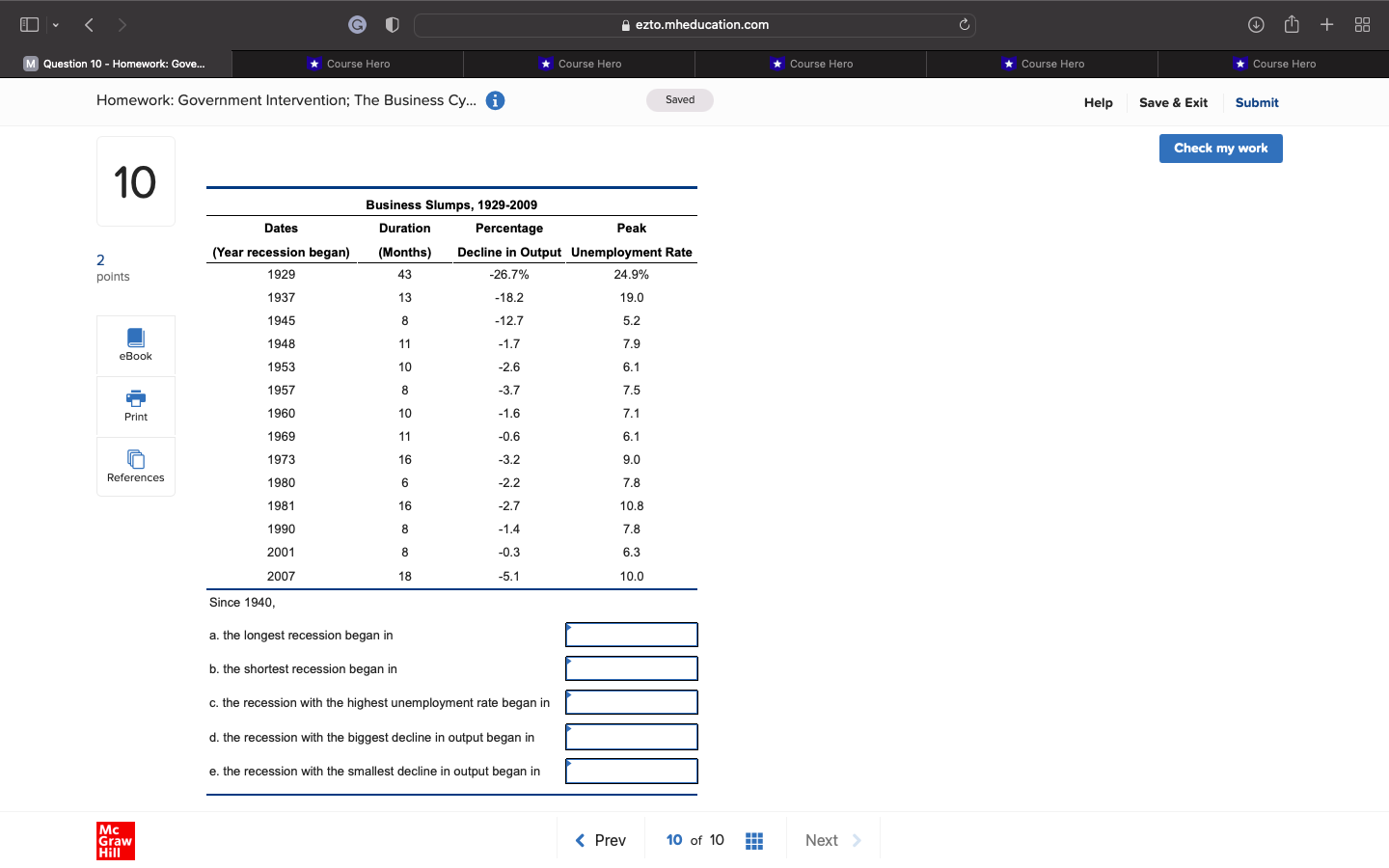Open the answer dropdown for longest recession

(631, 635)
